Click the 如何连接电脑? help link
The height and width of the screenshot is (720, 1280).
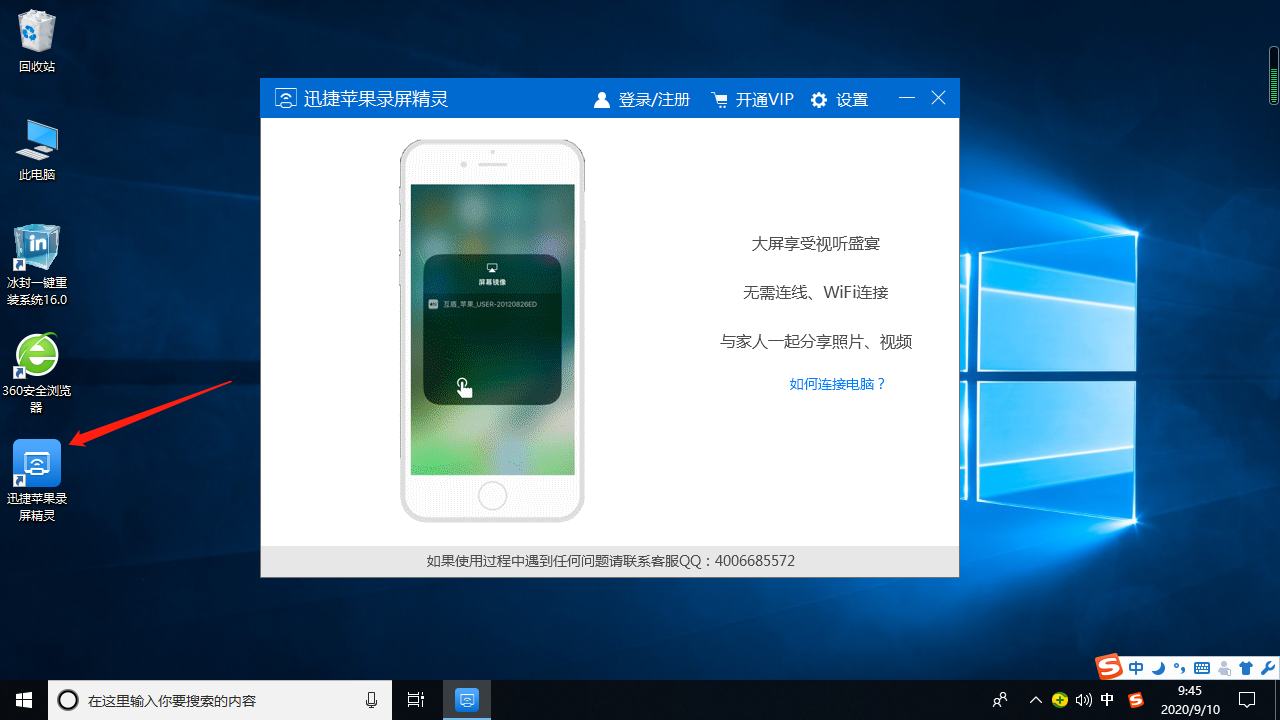[838, 384]
